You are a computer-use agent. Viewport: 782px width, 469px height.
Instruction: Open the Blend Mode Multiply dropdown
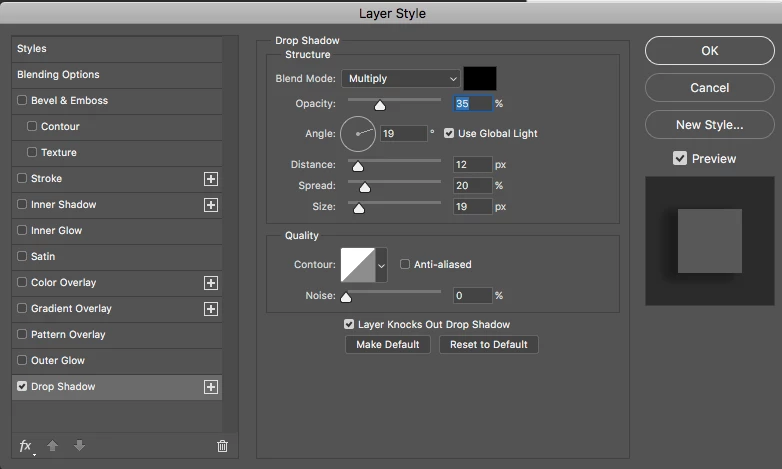point(400,78)
